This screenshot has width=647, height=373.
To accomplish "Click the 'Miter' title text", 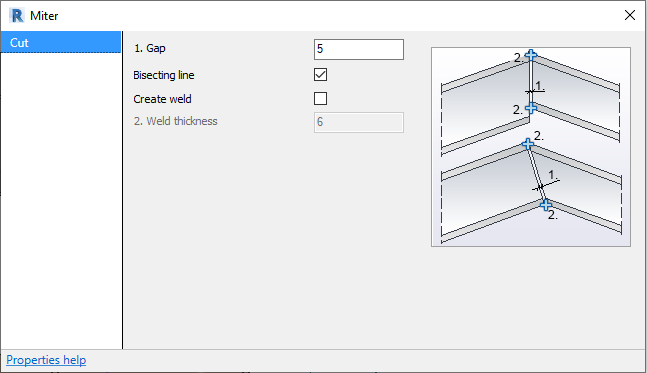I will pyautogui.click(x=44, y=16).
